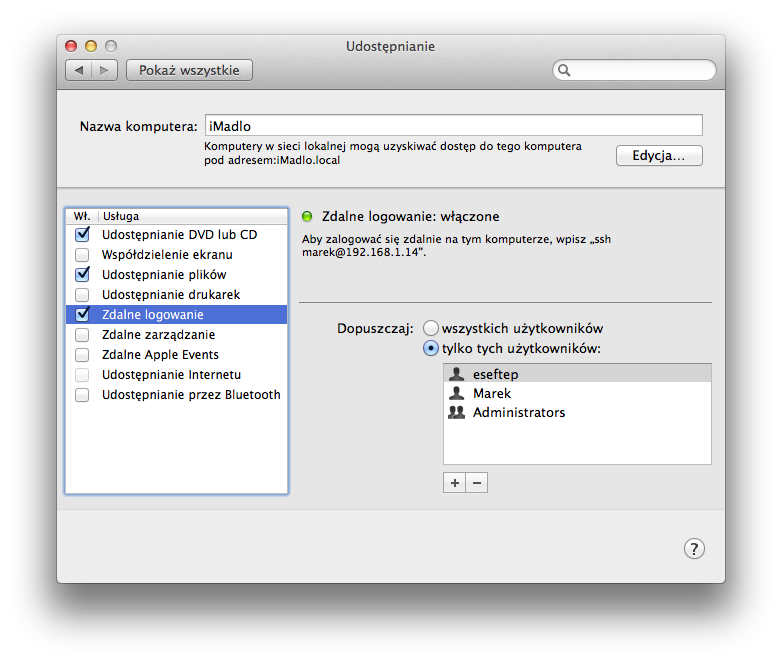Click in the search field
782x662 pixels.
click(634, 70)
